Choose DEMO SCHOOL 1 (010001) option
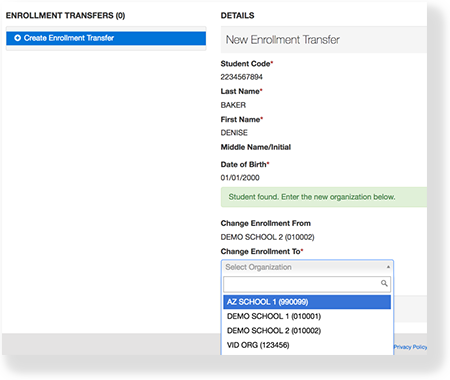Viewport: 450px width, 380px height. [307, 316]
